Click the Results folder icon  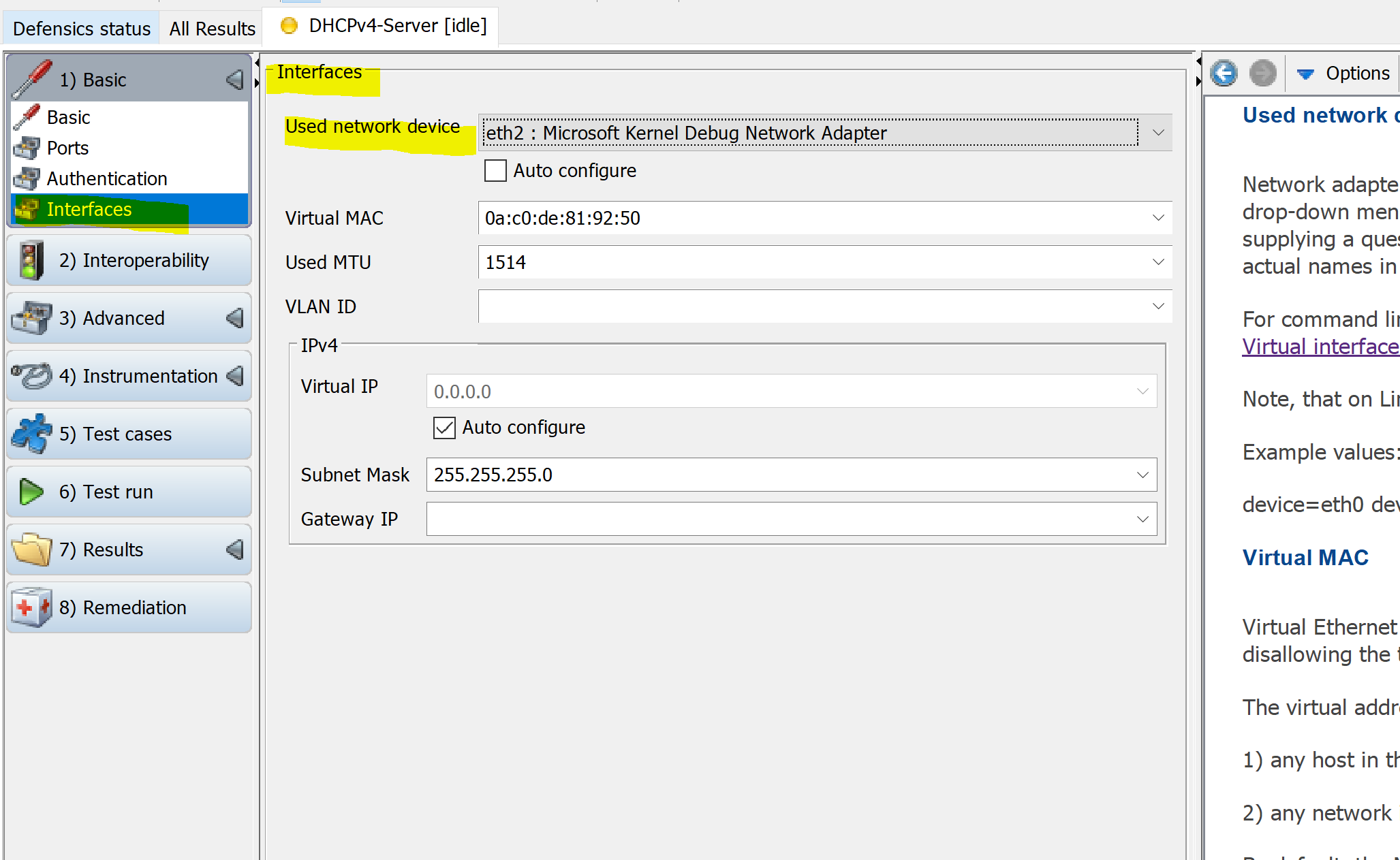tap(31, 550)
